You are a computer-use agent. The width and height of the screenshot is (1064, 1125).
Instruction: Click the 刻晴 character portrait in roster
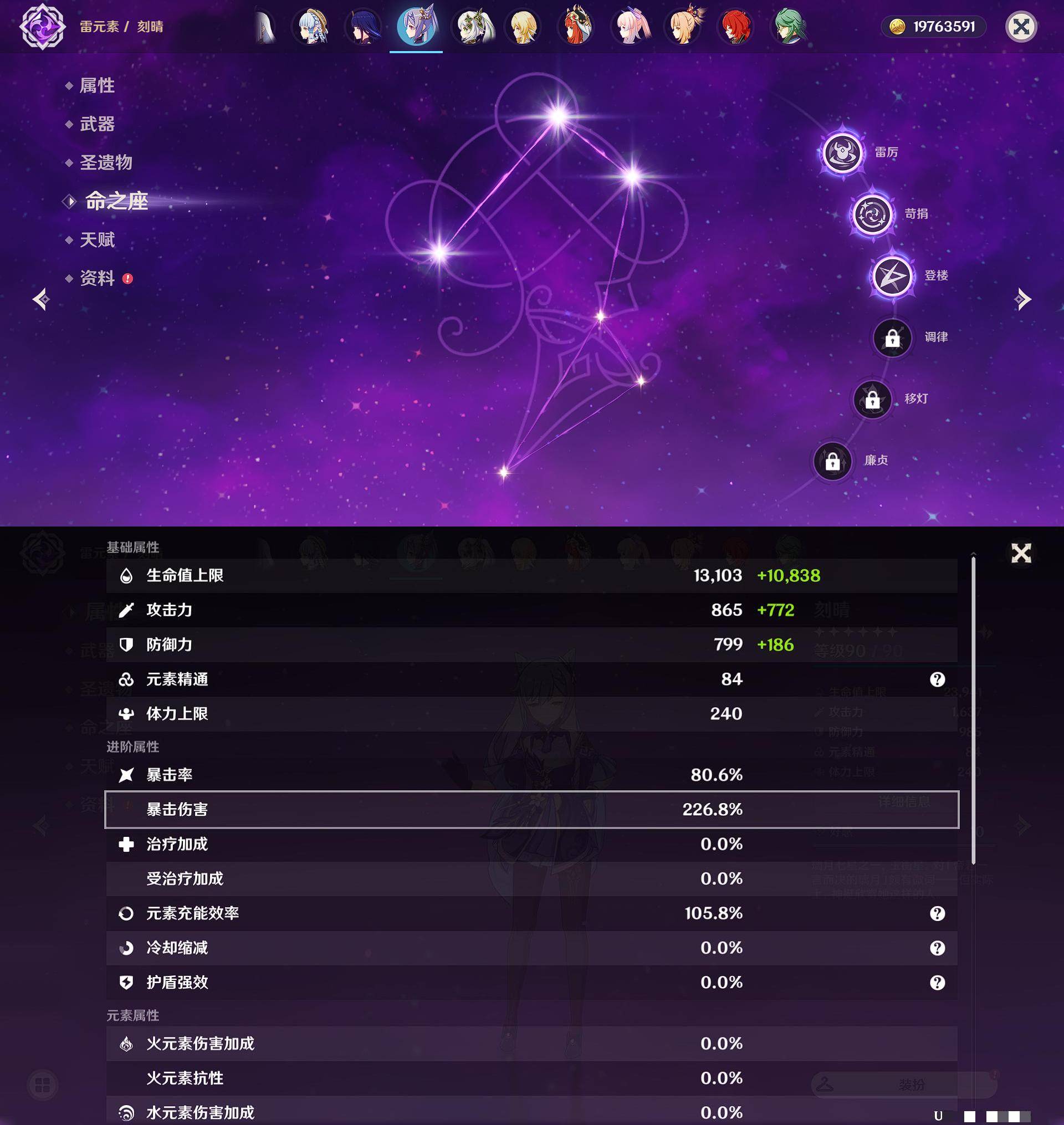pyautogui.click(x=414, y=26)
